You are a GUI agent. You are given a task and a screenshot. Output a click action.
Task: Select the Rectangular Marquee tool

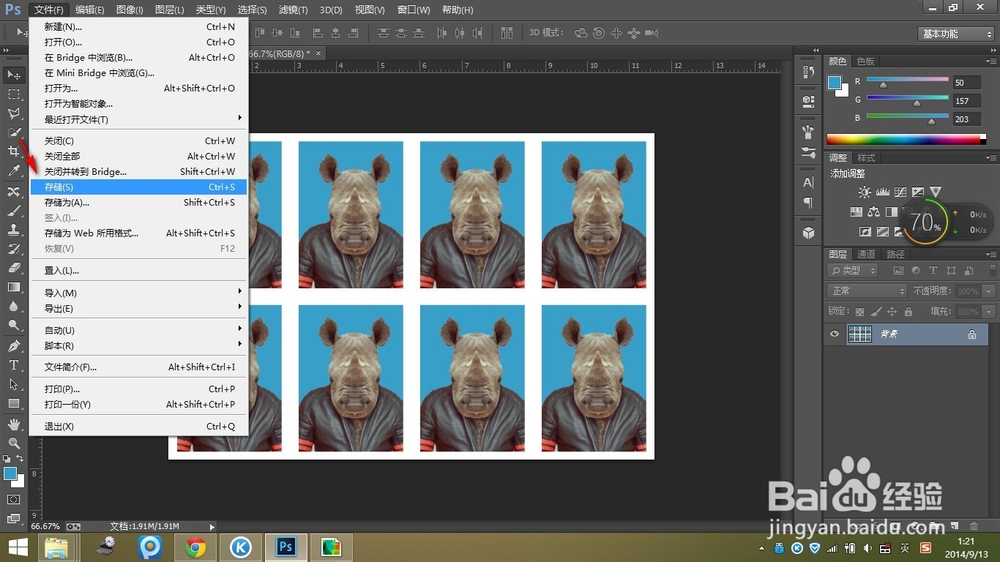click(13, 94)
